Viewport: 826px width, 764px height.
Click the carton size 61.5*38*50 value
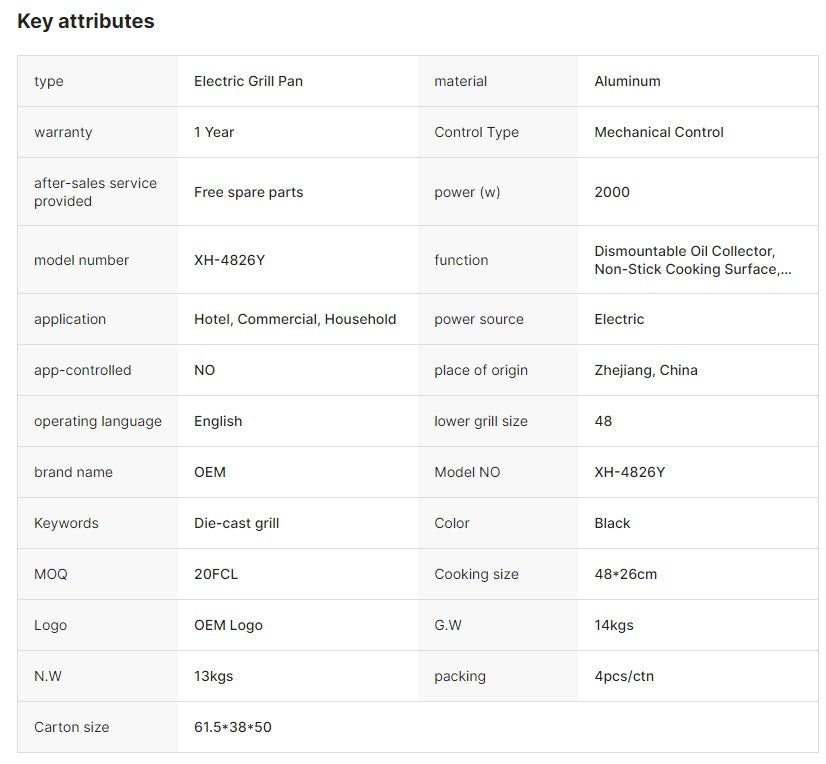pyautogui.click(x=233, y=727)
